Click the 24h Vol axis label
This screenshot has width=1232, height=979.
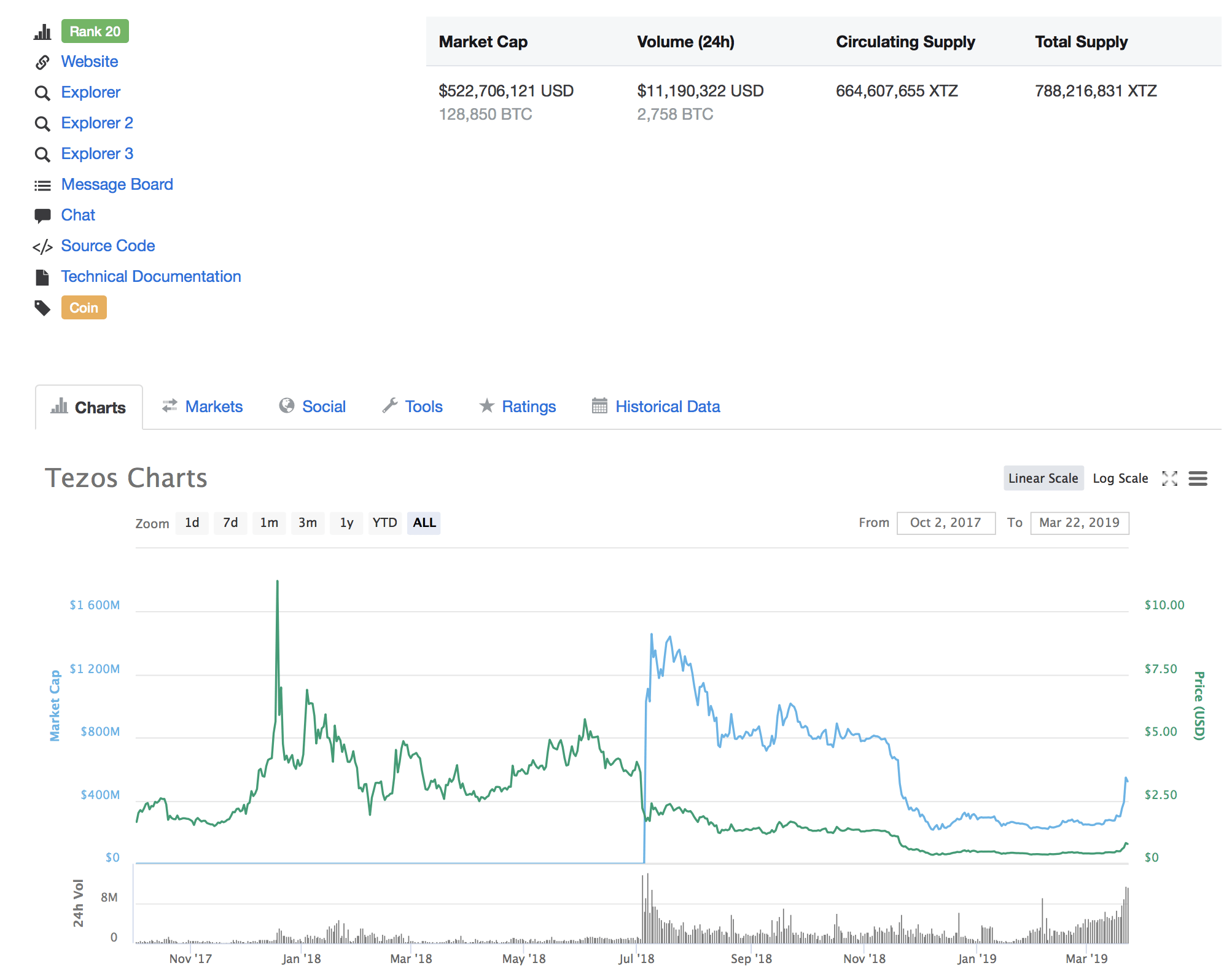click(78, 903)
